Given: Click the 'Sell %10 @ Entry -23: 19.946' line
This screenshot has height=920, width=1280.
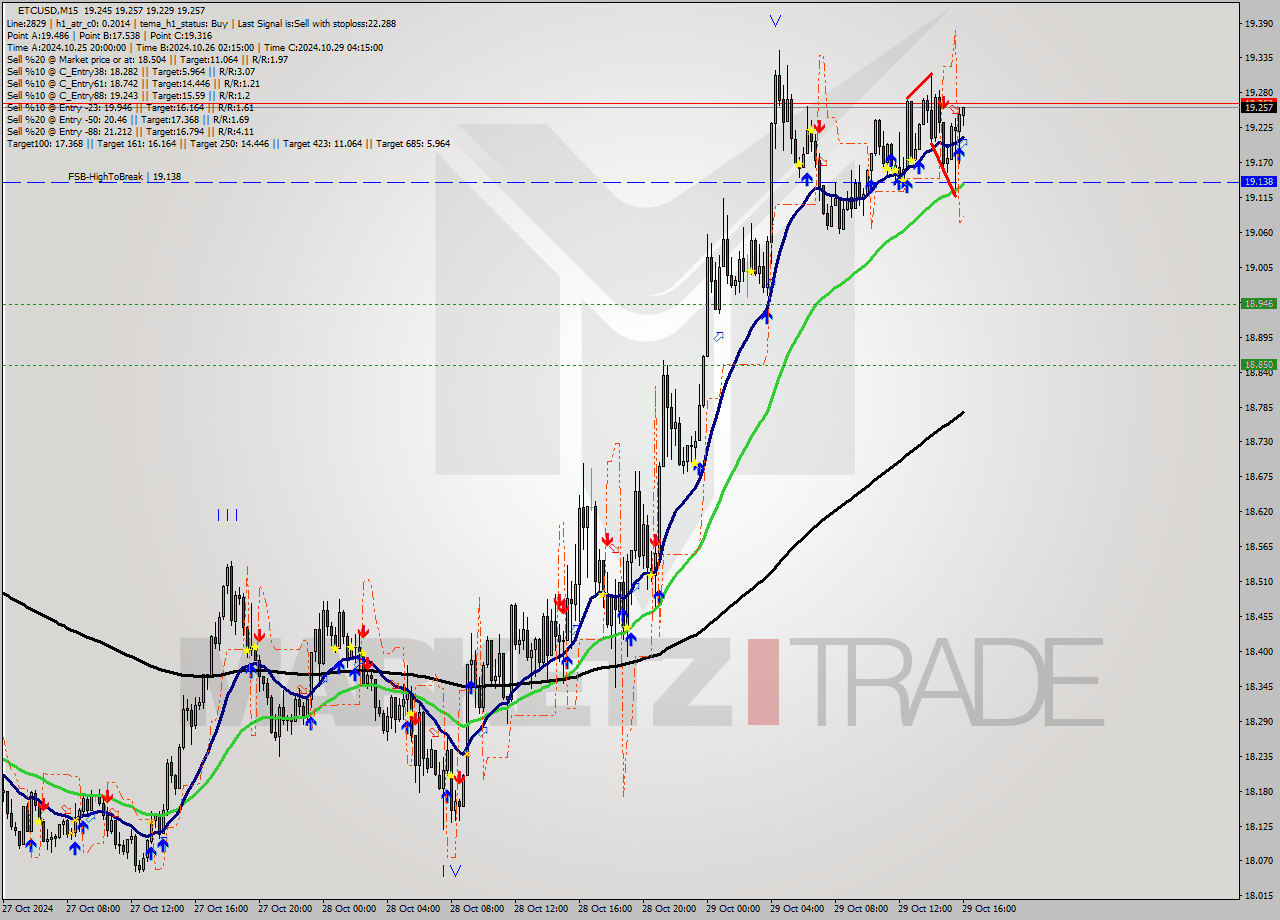Looking at the screenshot, I should pyautogui.click(x=130, y=107).
